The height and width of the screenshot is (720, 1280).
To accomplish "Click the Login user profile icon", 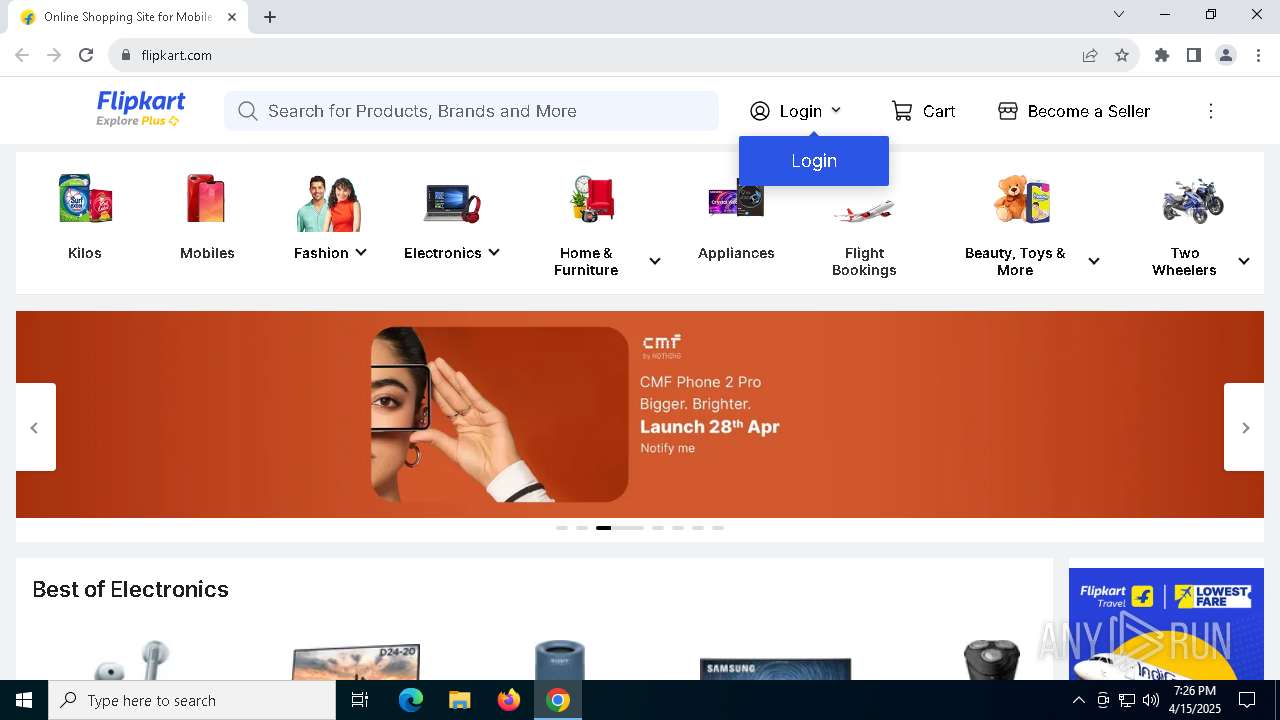I will (760, 111).
